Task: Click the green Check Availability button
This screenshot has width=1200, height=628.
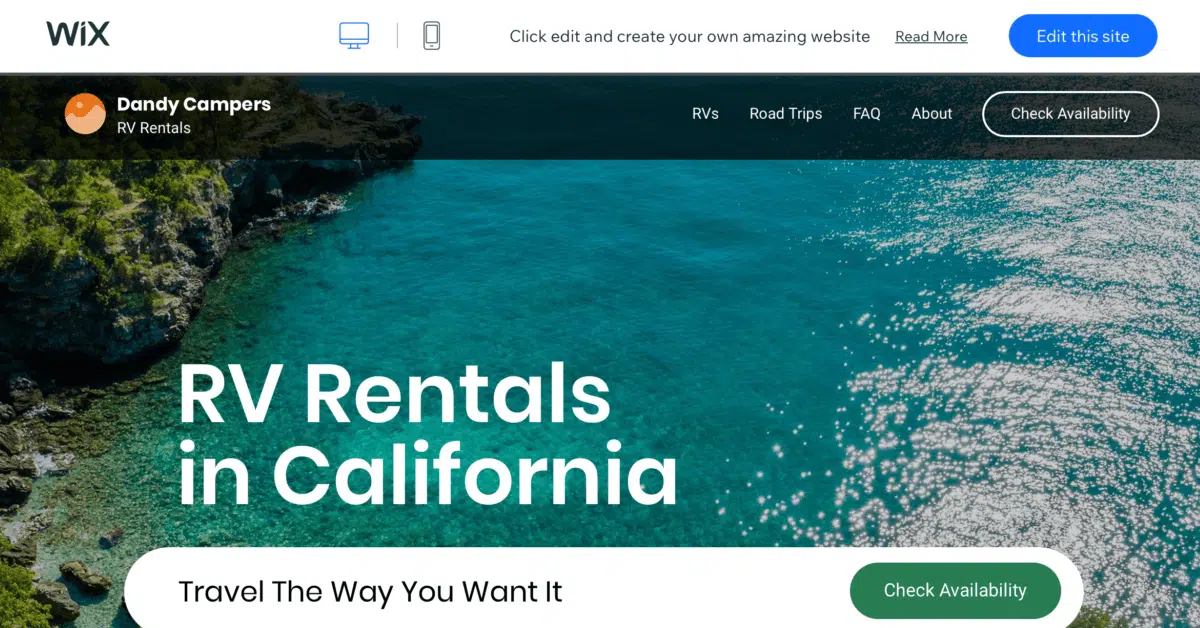Action: pos(955,590)
